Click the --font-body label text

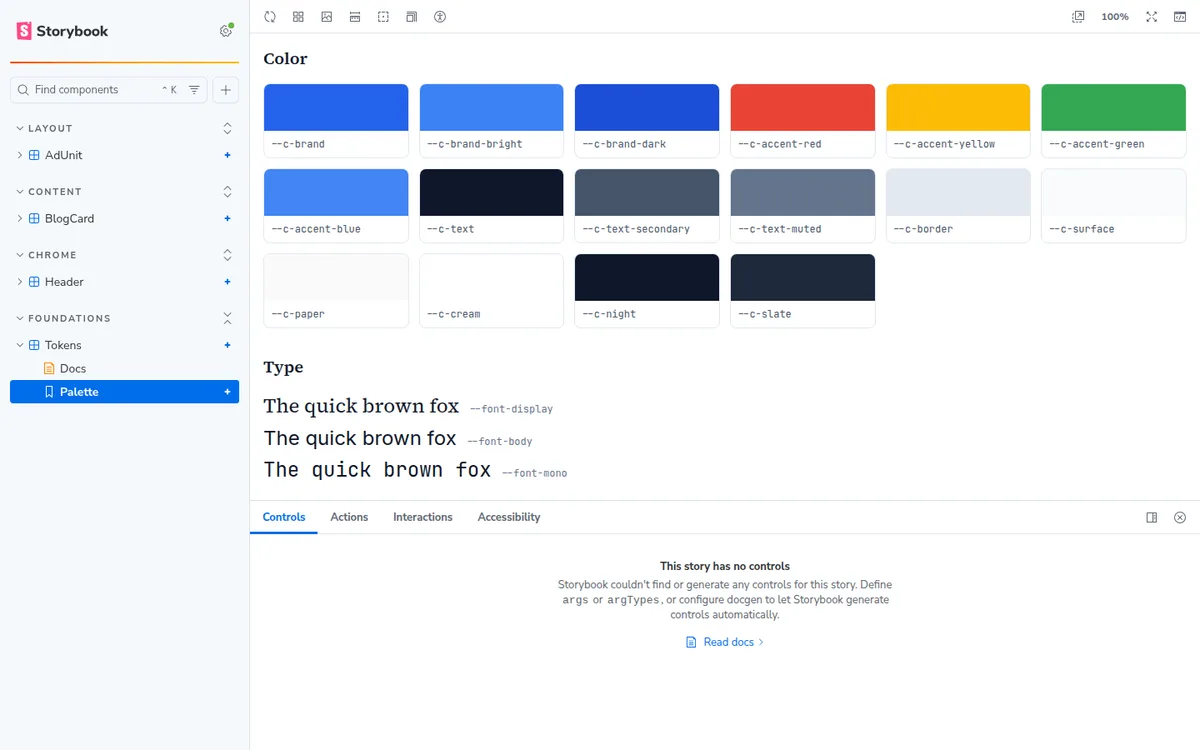(500, 441)
